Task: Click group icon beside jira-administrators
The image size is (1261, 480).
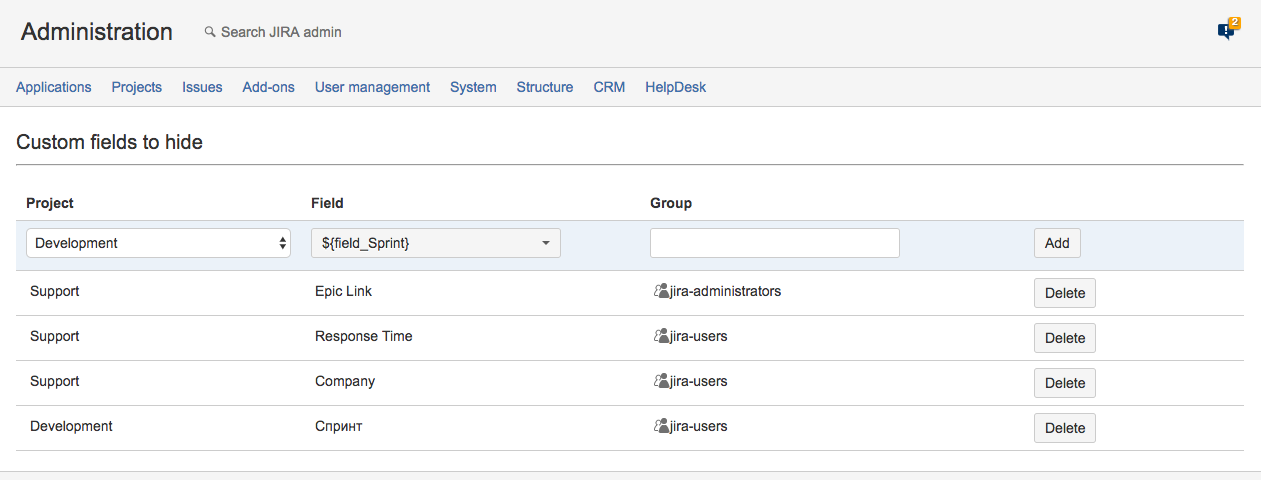Action: tap(660, 292)
